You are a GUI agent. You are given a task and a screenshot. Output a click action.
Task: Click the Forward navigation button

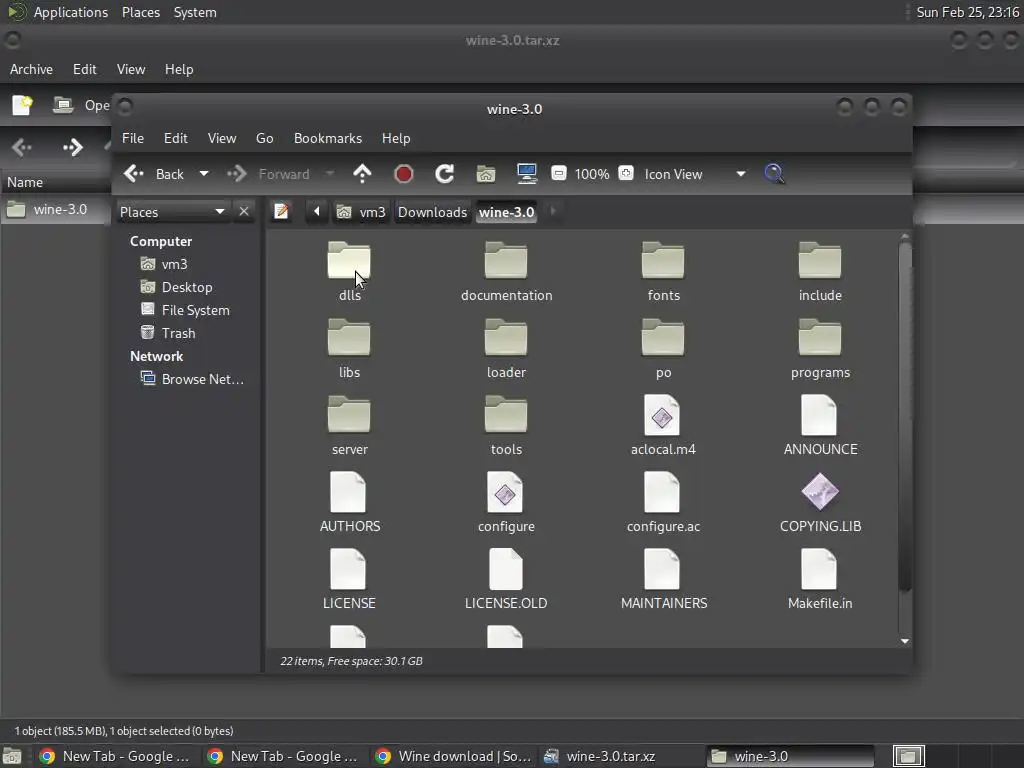click(x=268, y=174)
